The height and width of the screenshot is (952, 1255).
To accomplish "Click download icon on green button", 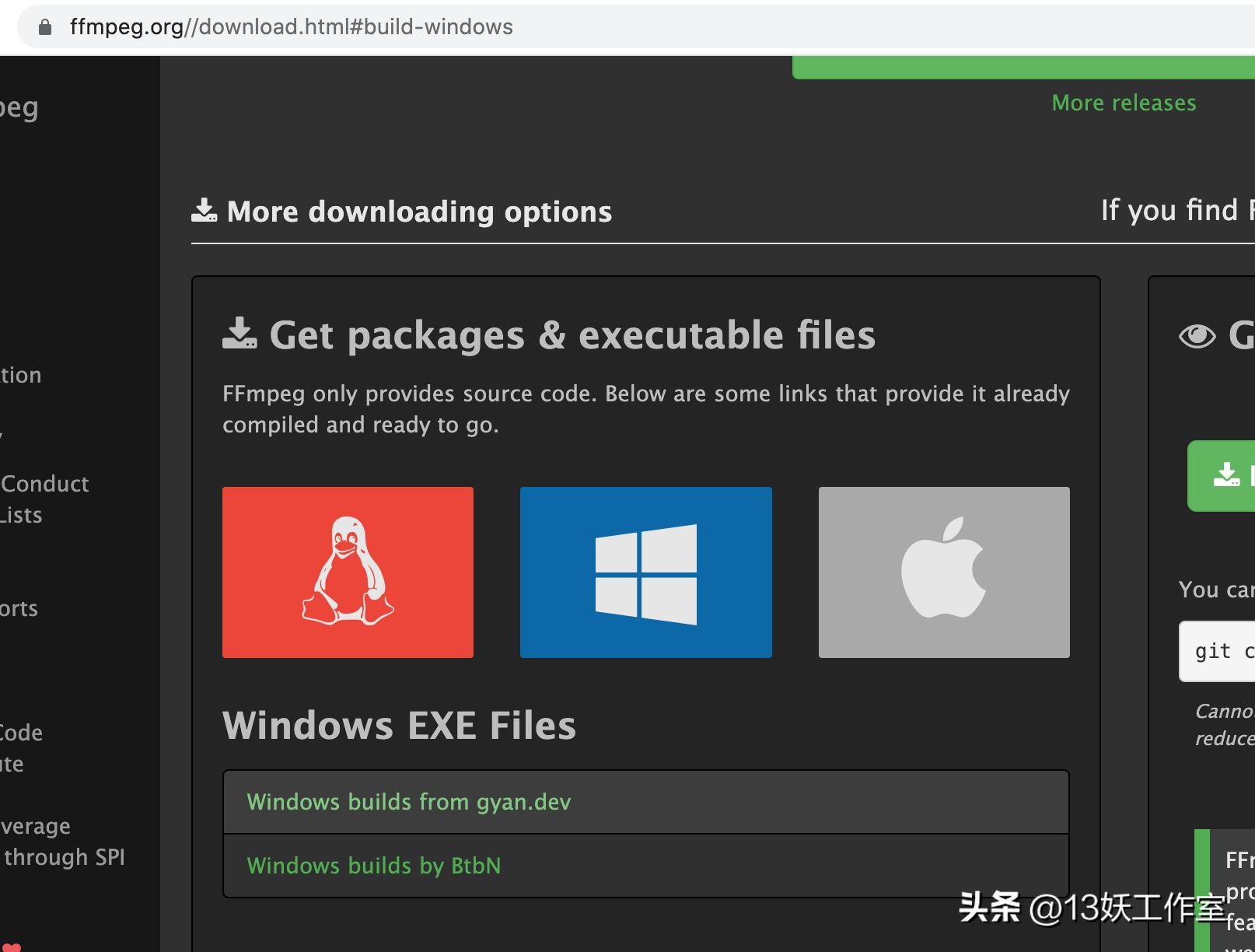I will pyautogui.click(x=1226, y=474).
